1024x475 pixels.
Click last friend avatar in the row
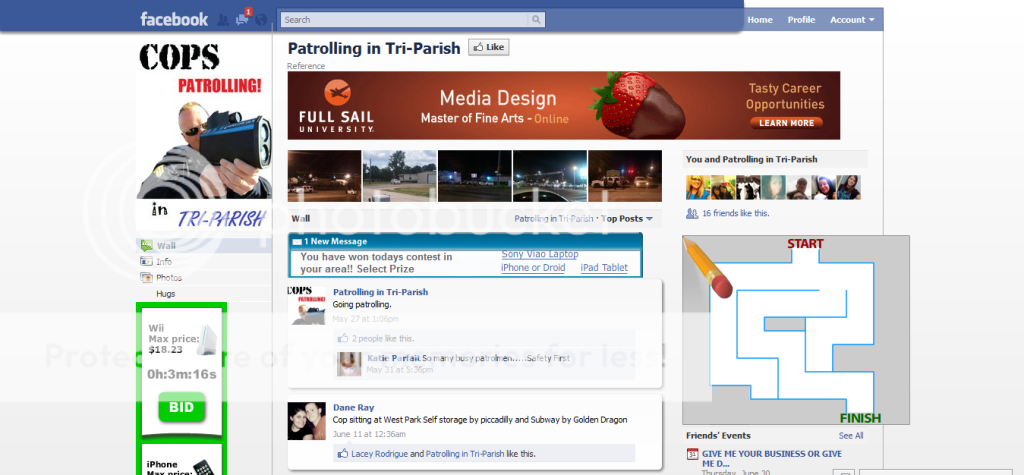(x=848, y=188)
